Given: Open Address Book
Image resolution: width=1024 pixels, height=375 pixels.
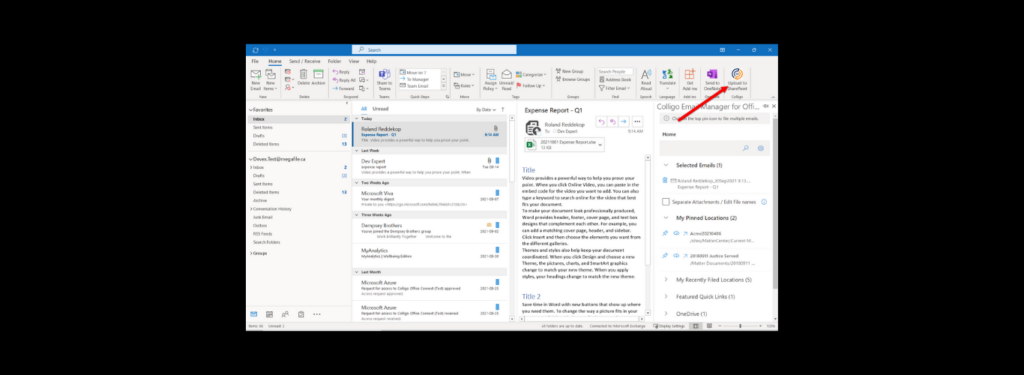Looking at the screenshot, I should click(x=616, y=79).
